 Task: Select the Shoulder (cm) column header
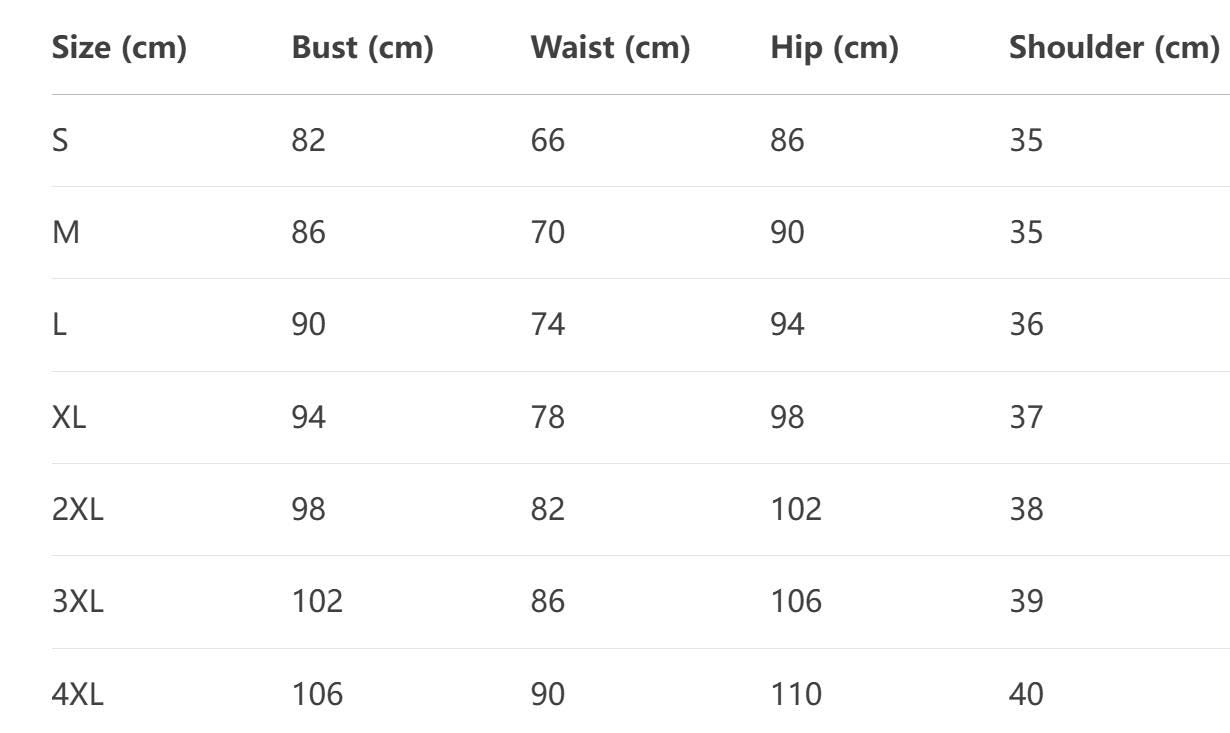click(x=1114, y=48)
